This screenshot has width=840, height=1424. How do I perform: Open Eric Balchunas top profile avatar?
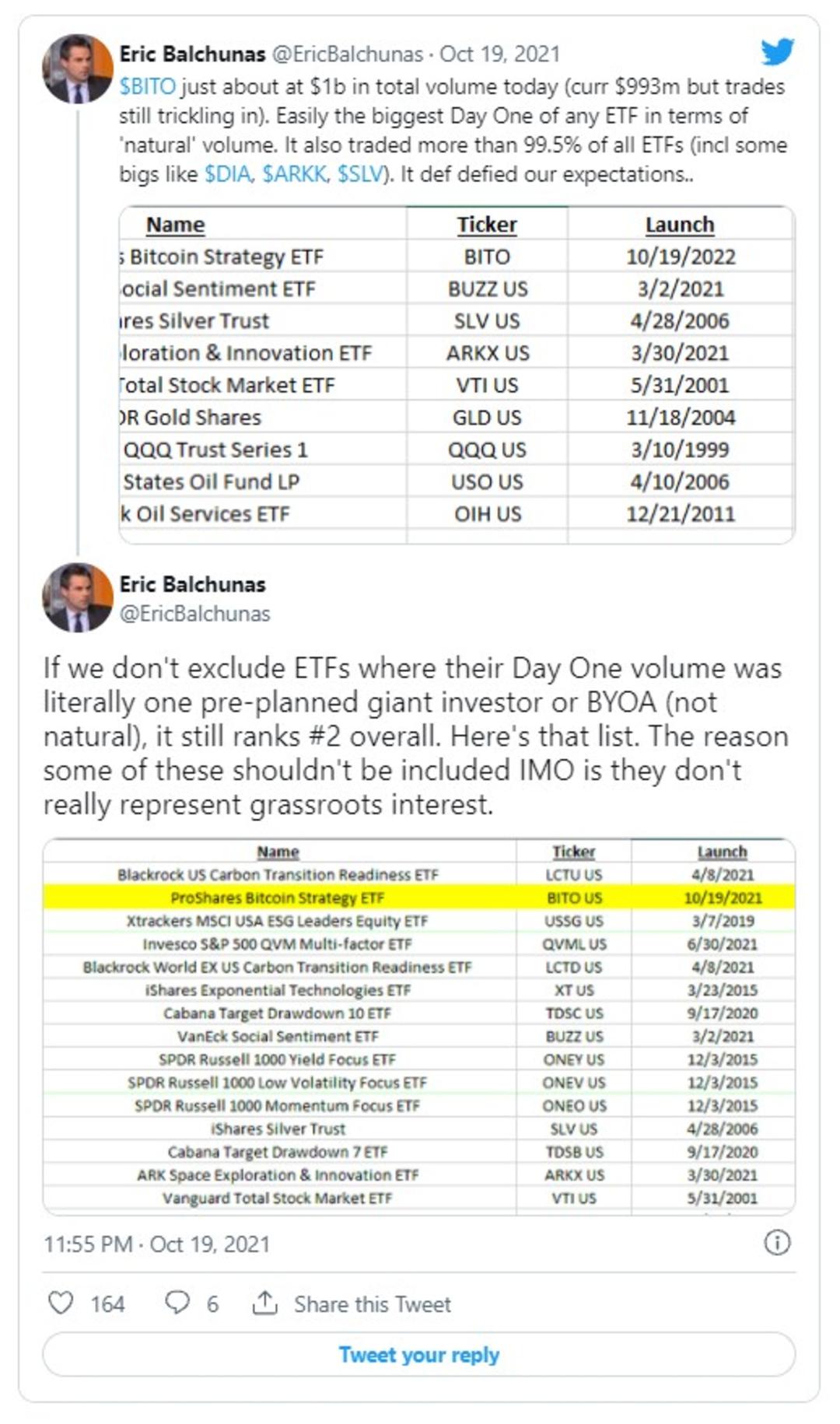tap(78, 68)
